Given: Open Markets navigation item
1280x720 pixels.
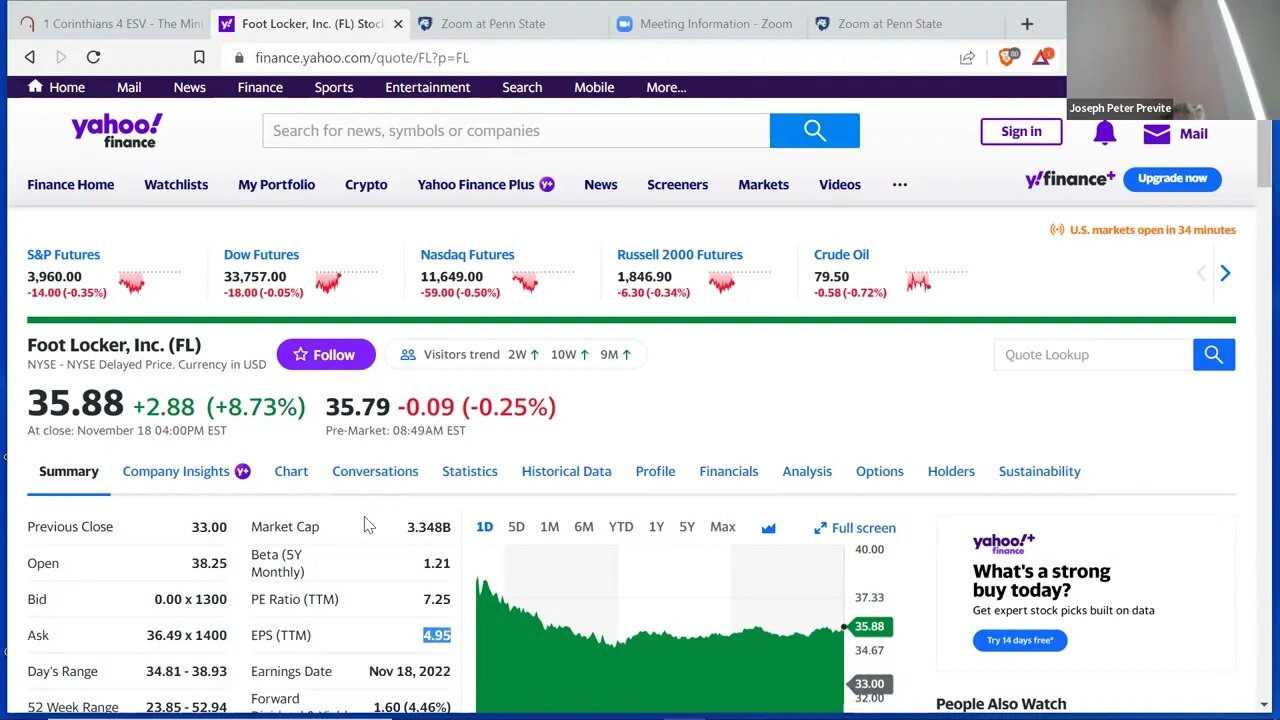Looking at the screenshot, I should 763,185.
